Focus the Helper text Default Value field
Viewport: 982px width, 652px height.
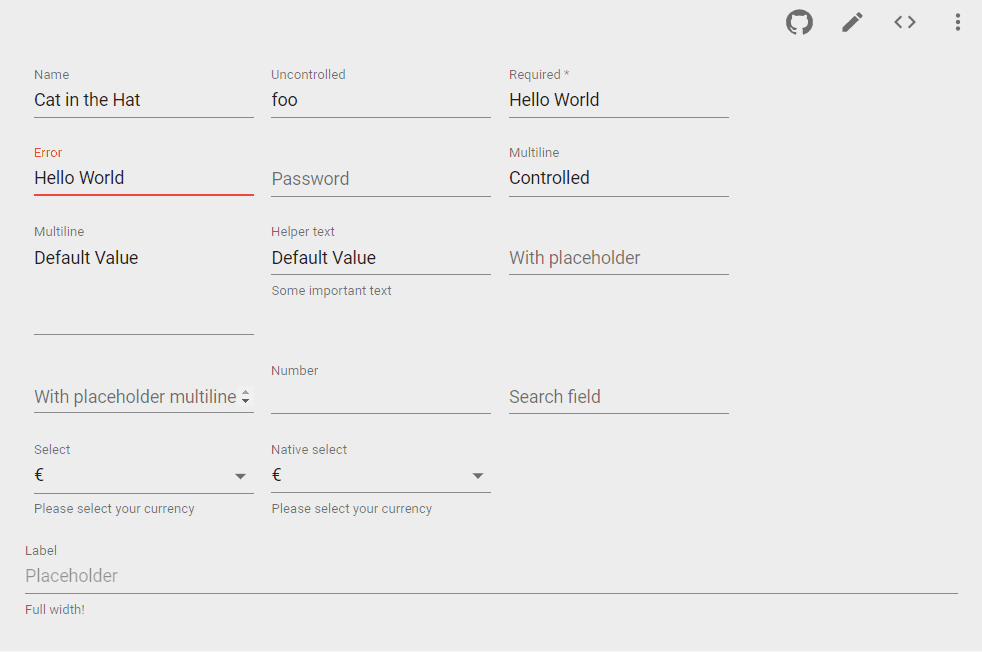[x=381, y=258]
